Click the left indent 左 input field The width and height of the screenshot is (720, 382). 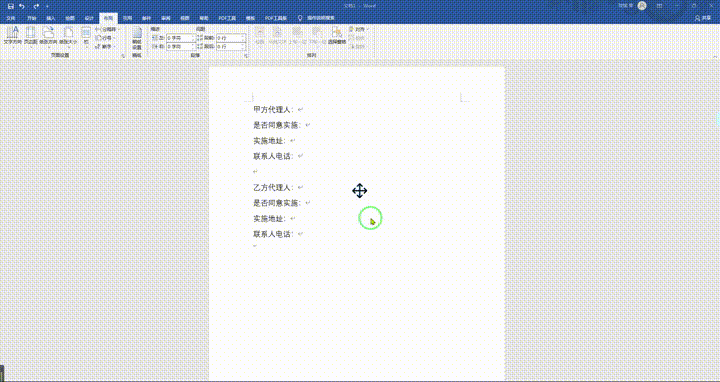tap(180, 38)
